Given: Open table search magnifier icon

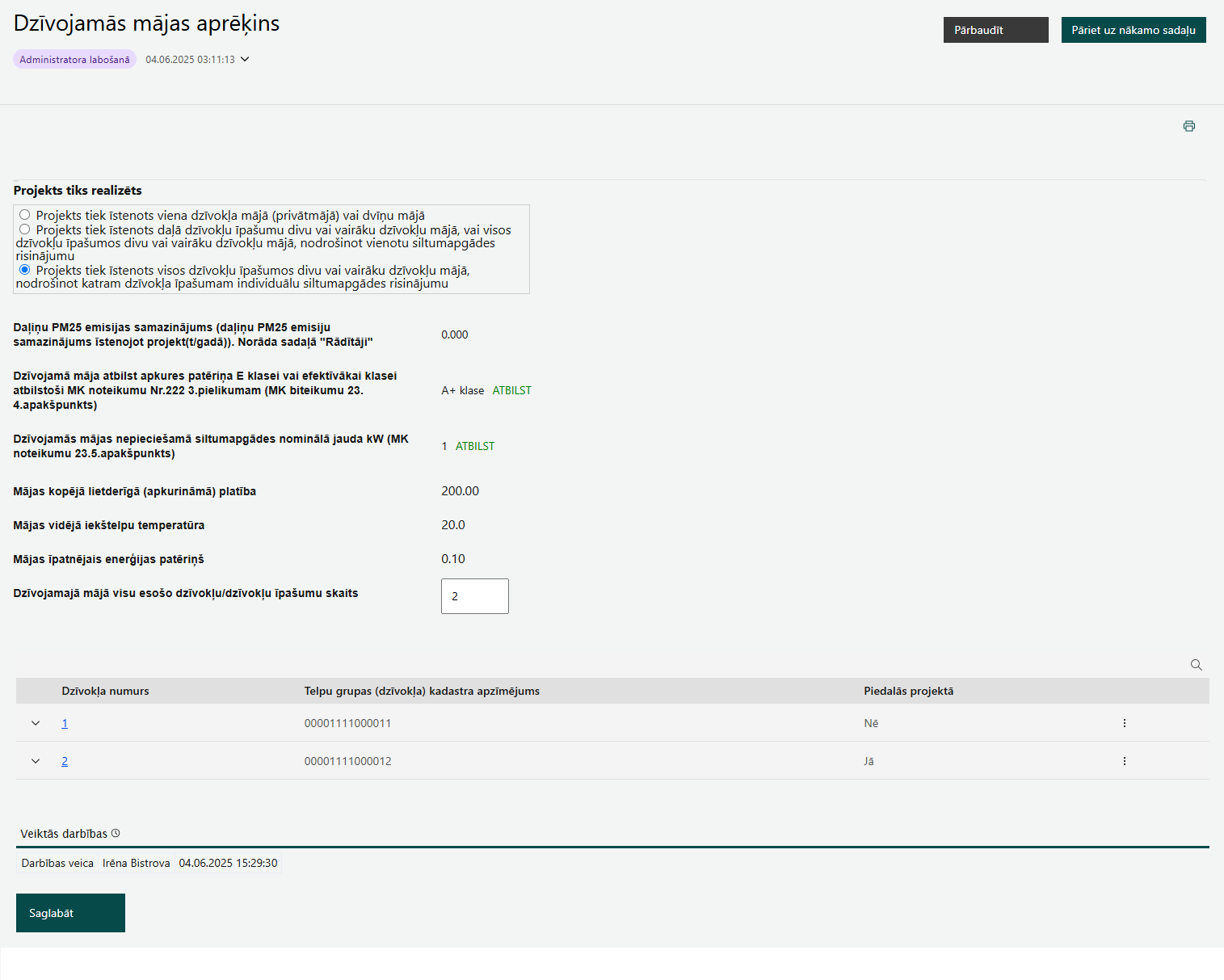Looking at the screenshot, I should click(1196, 665).
